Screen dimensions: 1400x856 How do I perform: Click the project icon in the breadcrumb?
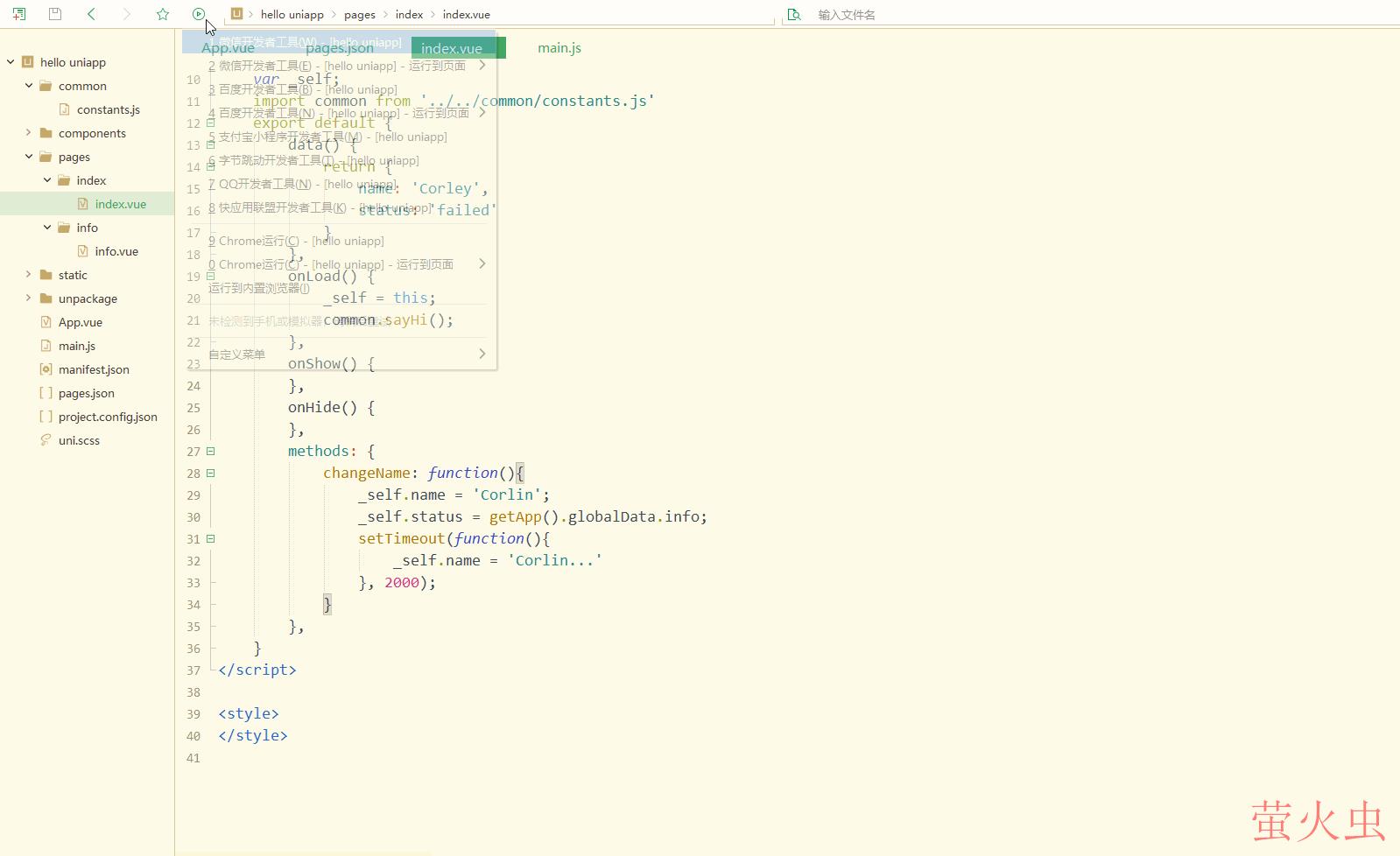[236, 14]
